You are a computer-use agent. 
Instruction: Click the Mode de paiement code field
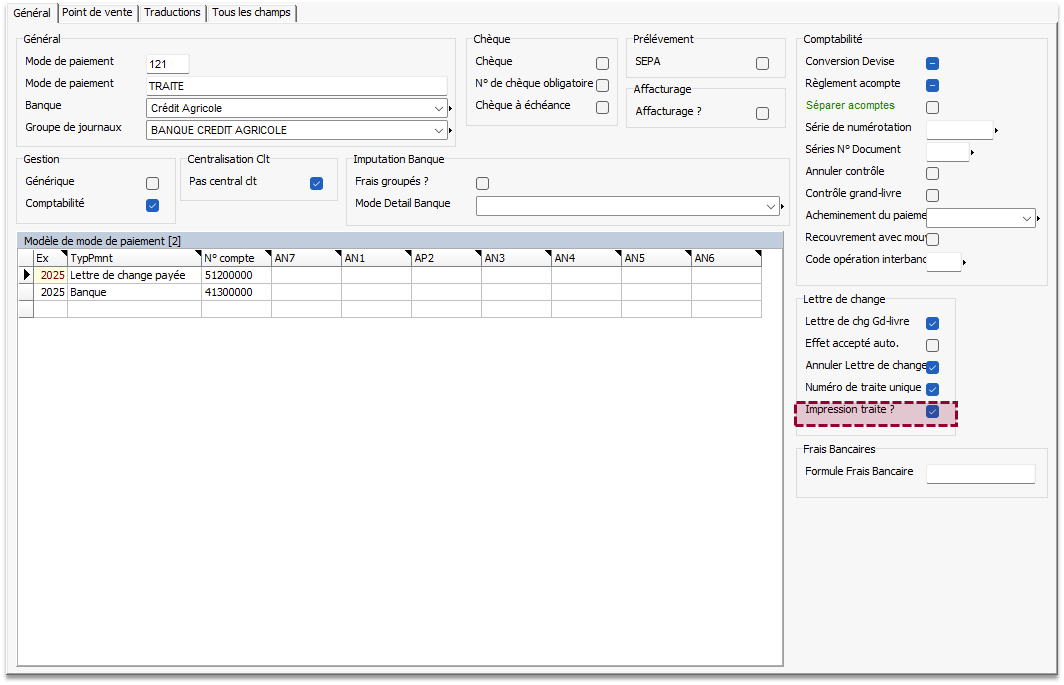click(x=167, y=64)
